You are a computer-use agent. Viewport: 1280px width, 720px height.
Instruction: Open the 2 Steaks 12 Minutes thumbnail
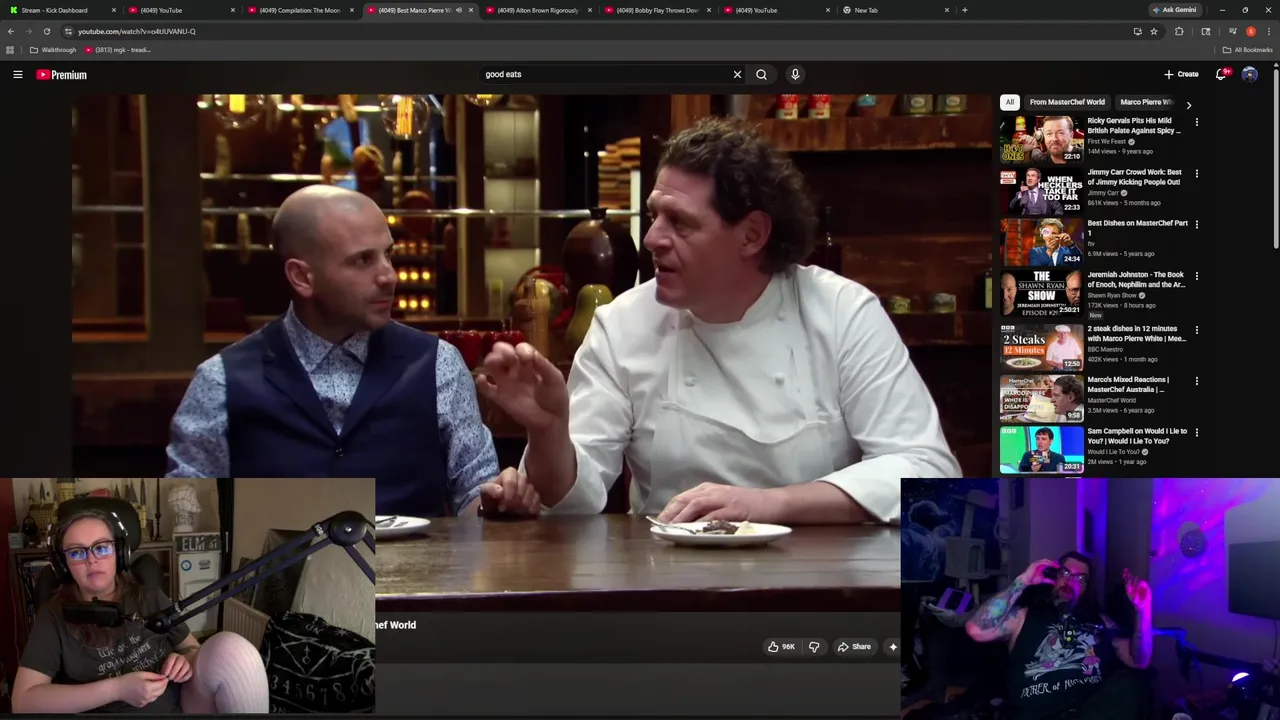point(1041,347)
